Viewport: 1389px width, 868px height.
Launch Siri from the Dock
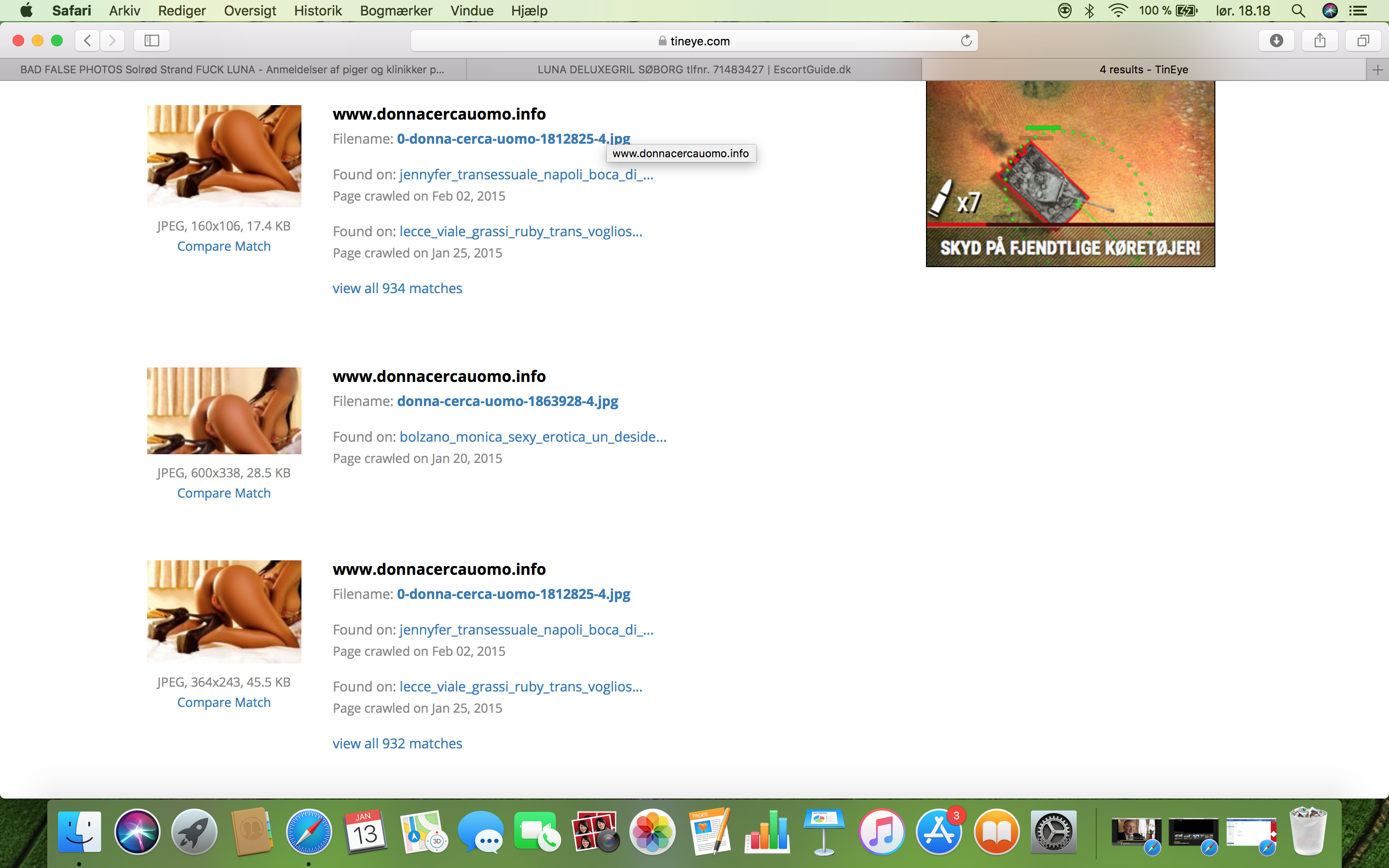[x=136, y=831]
